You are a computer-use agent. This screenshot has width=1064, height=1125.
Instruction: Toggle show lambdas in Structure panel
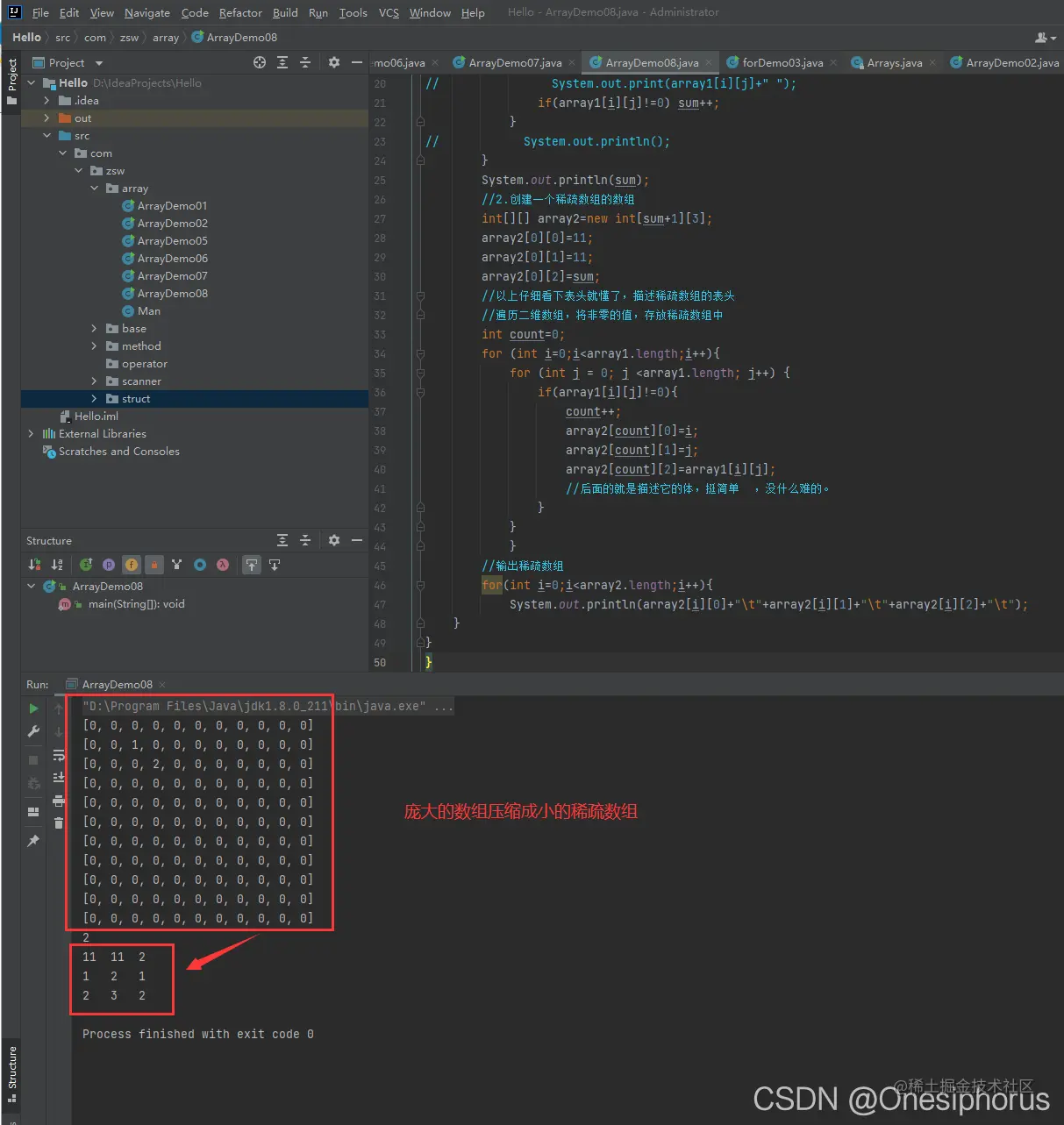[x=223, y=565]
